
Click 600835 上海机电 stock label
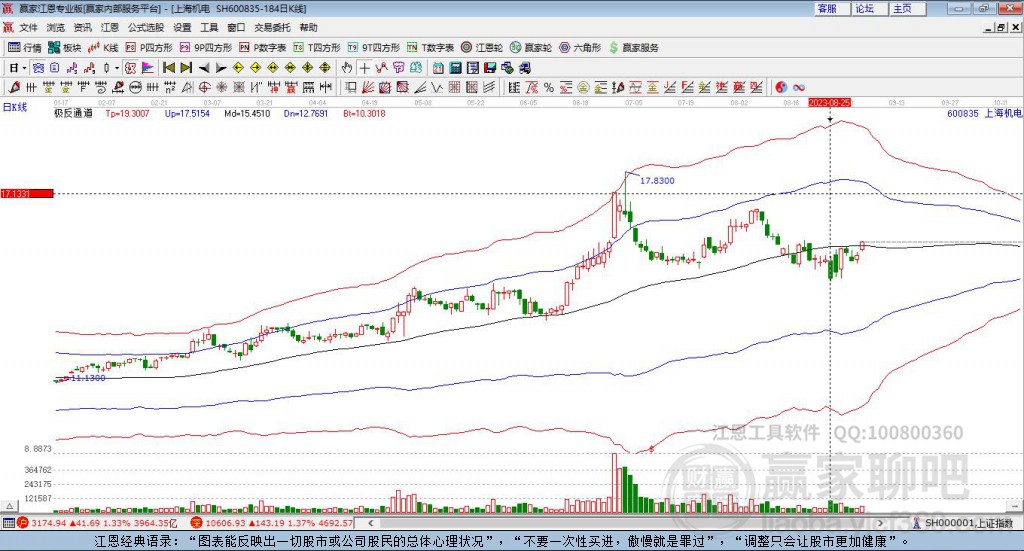[x=984, y=114]
